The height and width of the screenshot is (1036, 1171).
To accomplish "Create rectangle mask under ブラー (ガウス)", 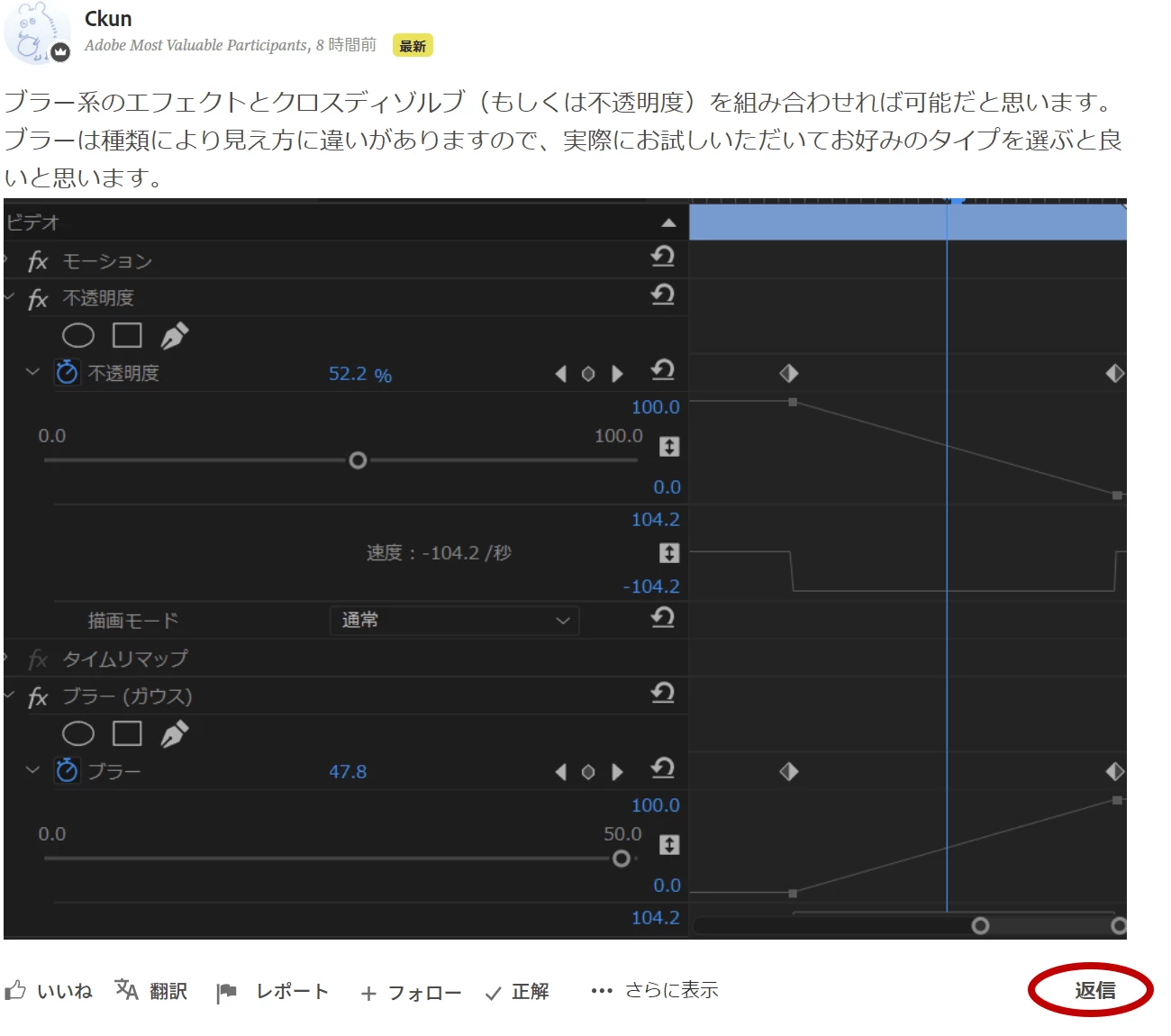I will [x=127, y=734].
